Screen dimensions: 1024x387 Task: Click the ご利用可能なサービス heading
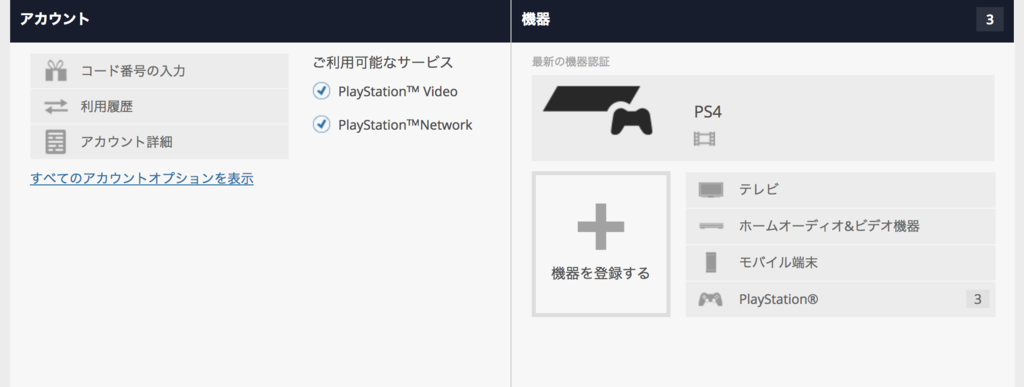(x=383, y=63)
